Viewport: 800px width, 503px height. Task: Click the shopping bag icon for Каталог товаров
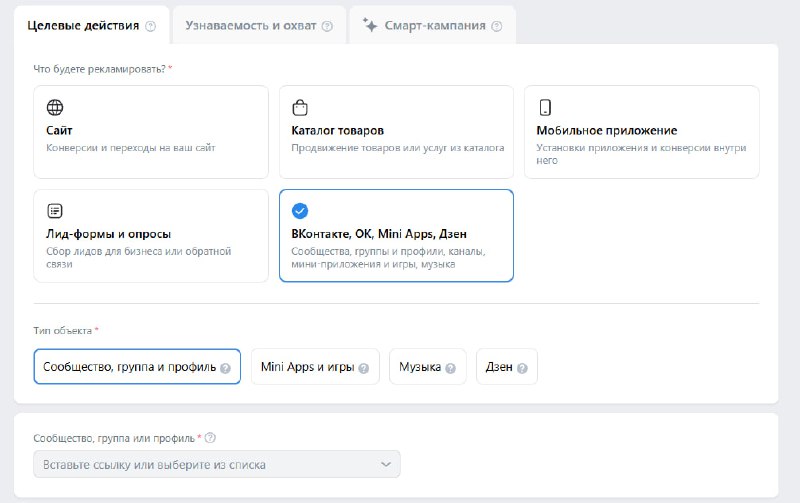299,107
